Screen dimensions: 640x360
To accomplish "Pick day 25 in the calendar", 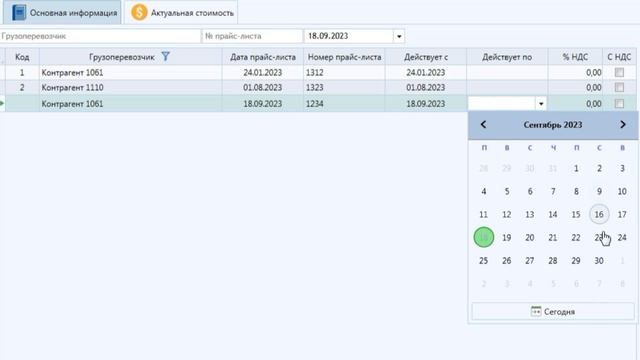I will tap(484, 260).
